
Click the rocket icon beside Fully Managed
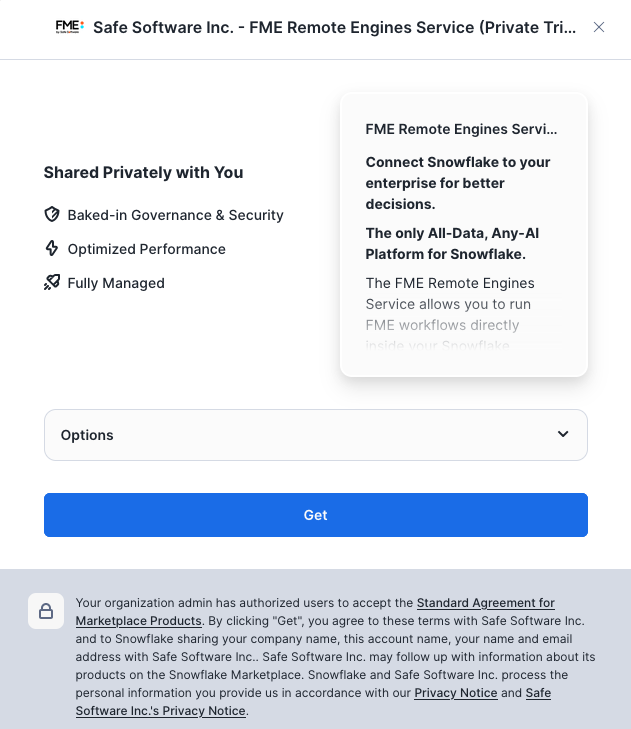pos(52,283)
